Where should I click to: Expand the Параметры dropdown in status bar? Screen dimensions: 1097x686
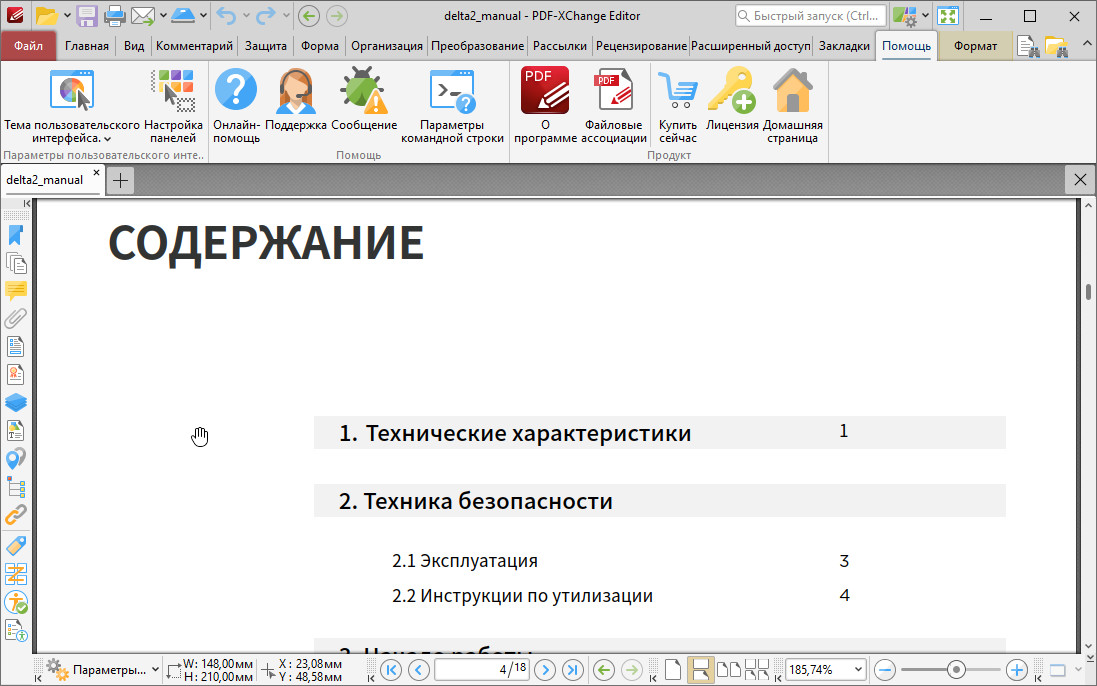pyautogui.click(x=154, y=669)
